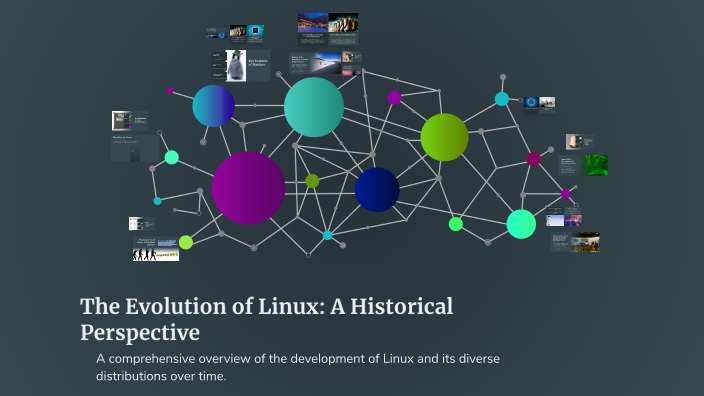Select the cyan circle near the top-right thumbnails

502,99
